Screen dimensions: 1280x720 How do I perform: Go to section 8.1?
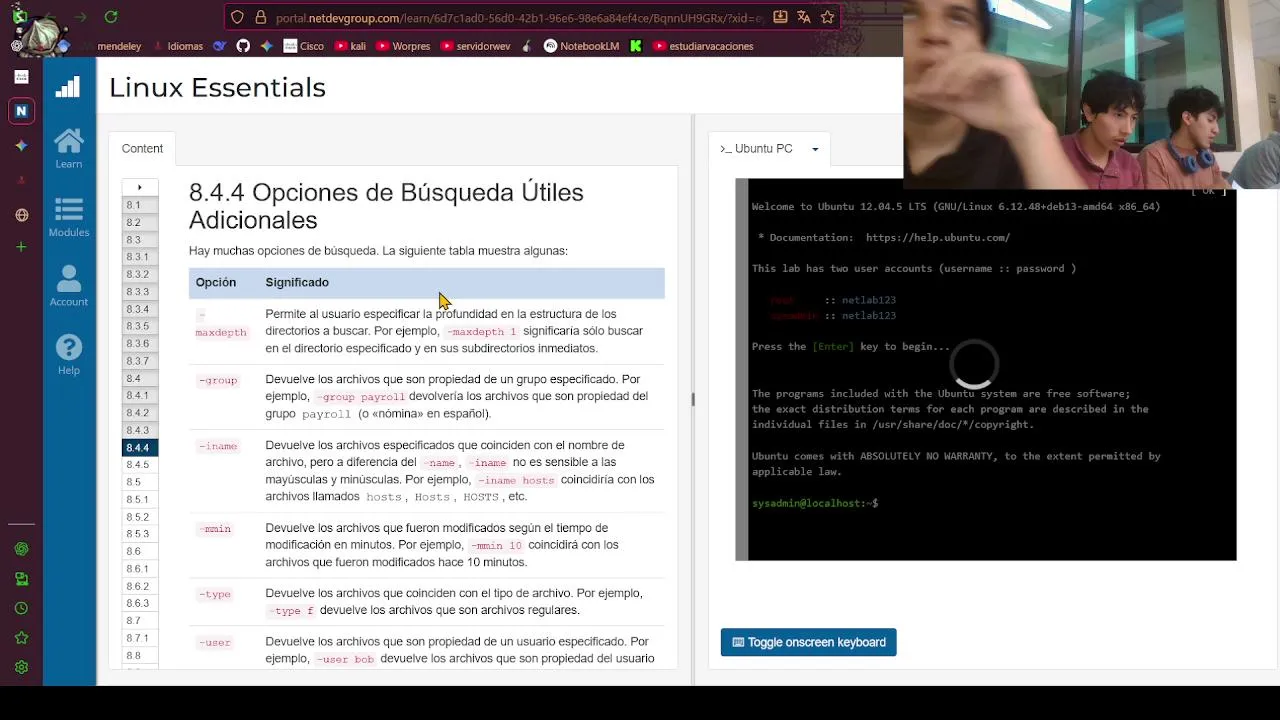tap(140, 205)
